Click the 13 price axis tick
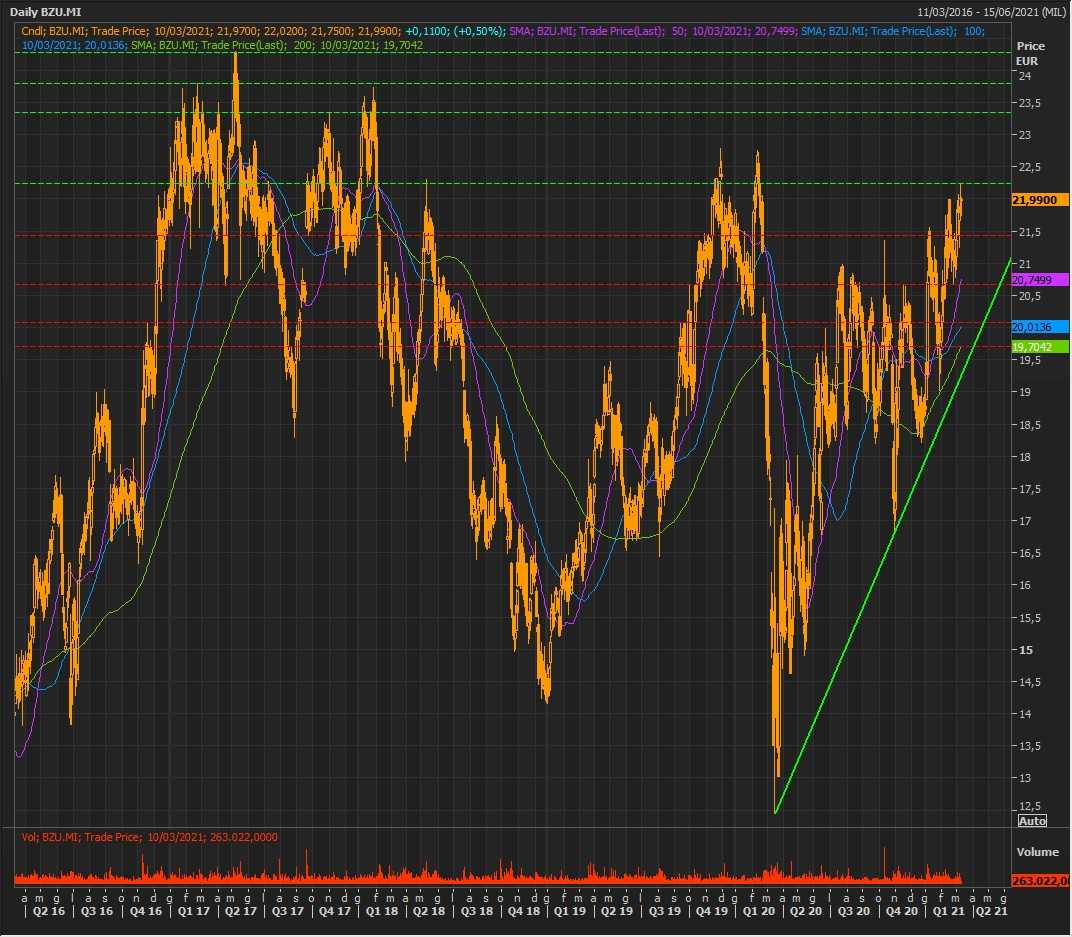 pyautogui.click(x=1025, y=778)
